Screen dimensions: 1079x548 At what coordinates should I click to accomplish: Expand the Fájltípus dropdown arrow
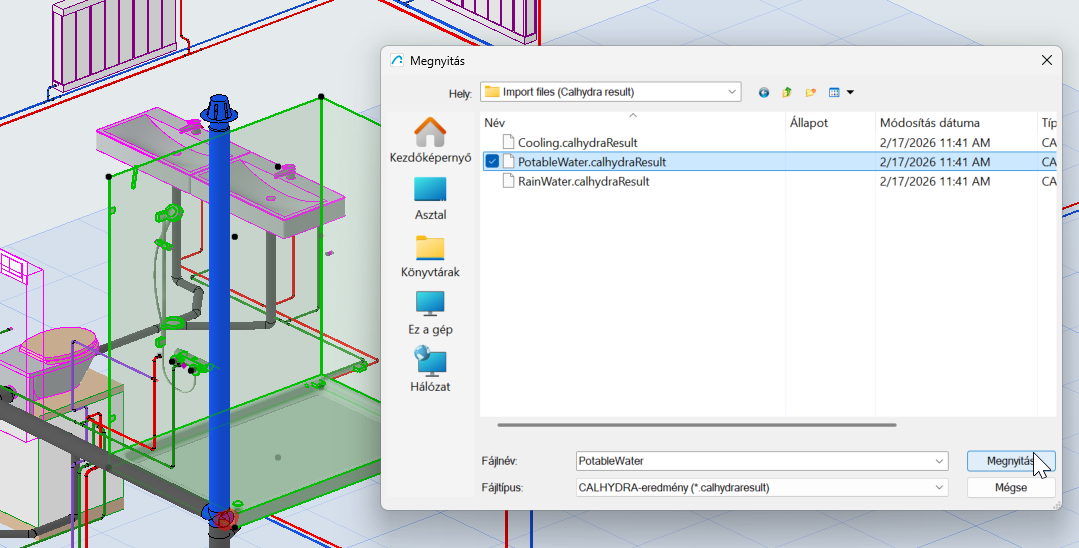[x=939, y=487]
